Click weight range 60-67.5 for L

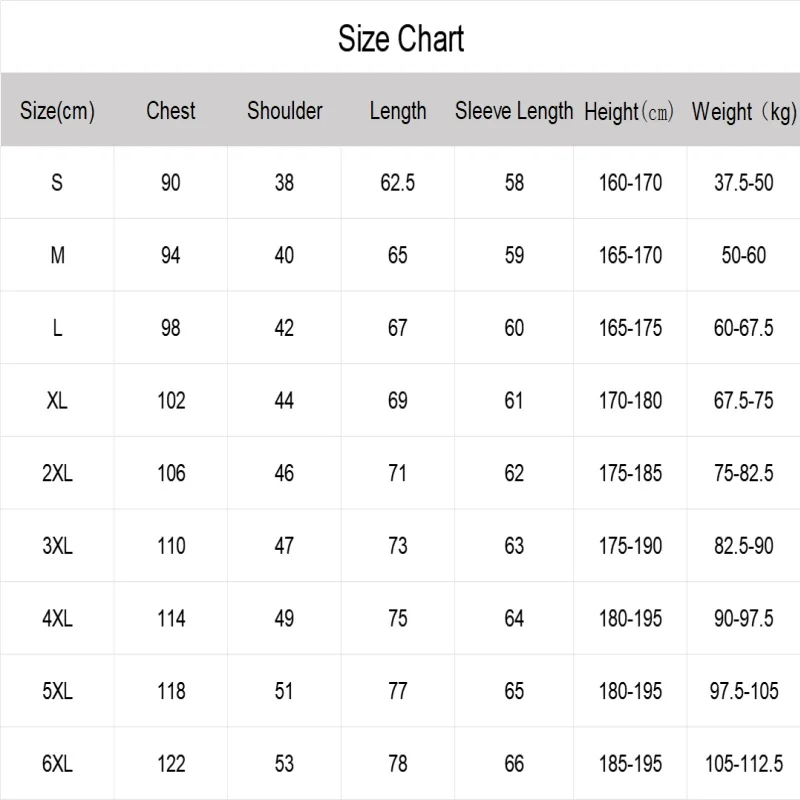pos(743,328)
